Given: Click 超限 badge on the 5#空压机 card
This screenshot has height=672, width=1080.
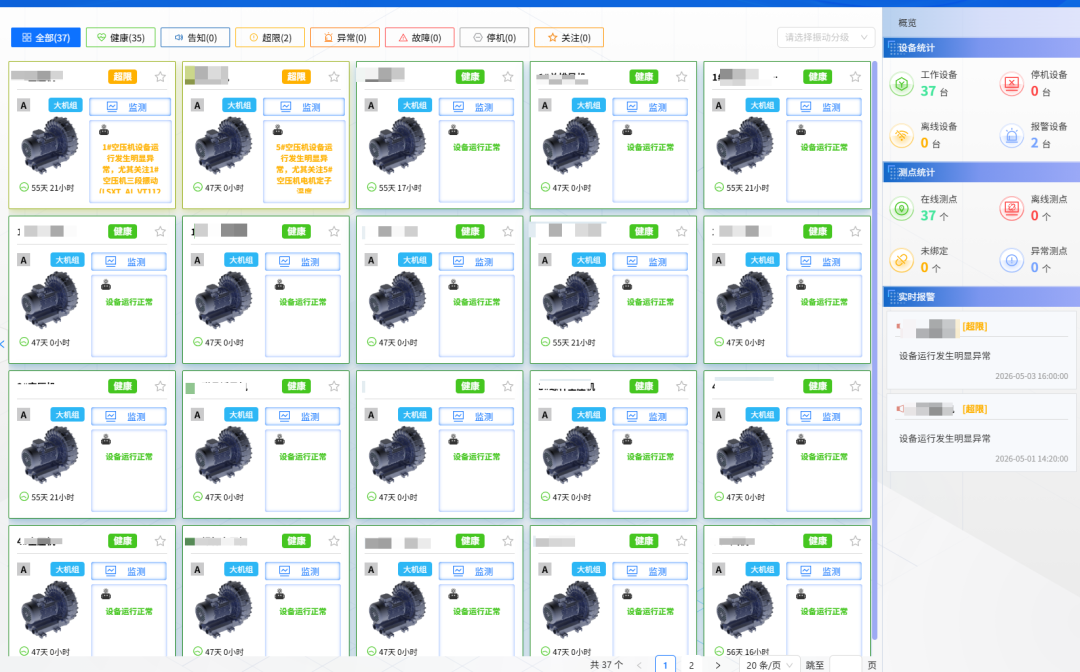Looking at the screenshot, I should coord(296,77).
